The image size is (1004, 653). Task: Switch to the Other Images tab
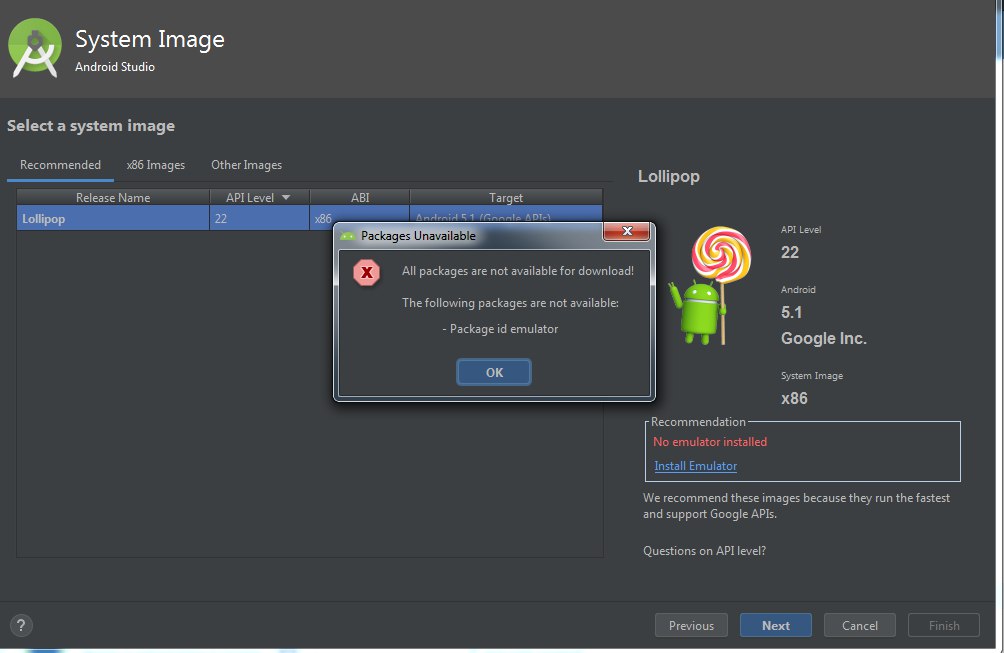[247, 165]
